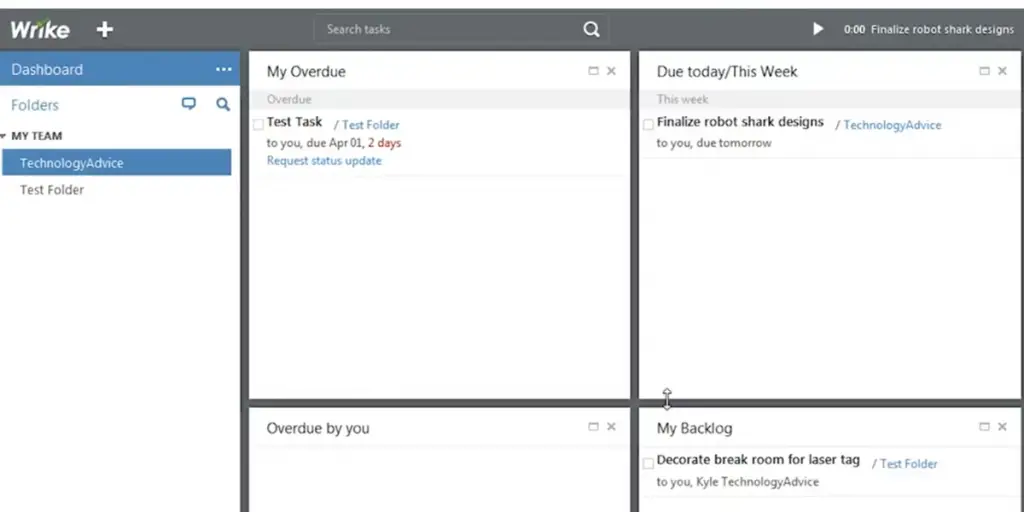The width and height of the screenshot is (1024, 512).
Task: Close the Due today/This Week widget
Action: point(1002,71)
